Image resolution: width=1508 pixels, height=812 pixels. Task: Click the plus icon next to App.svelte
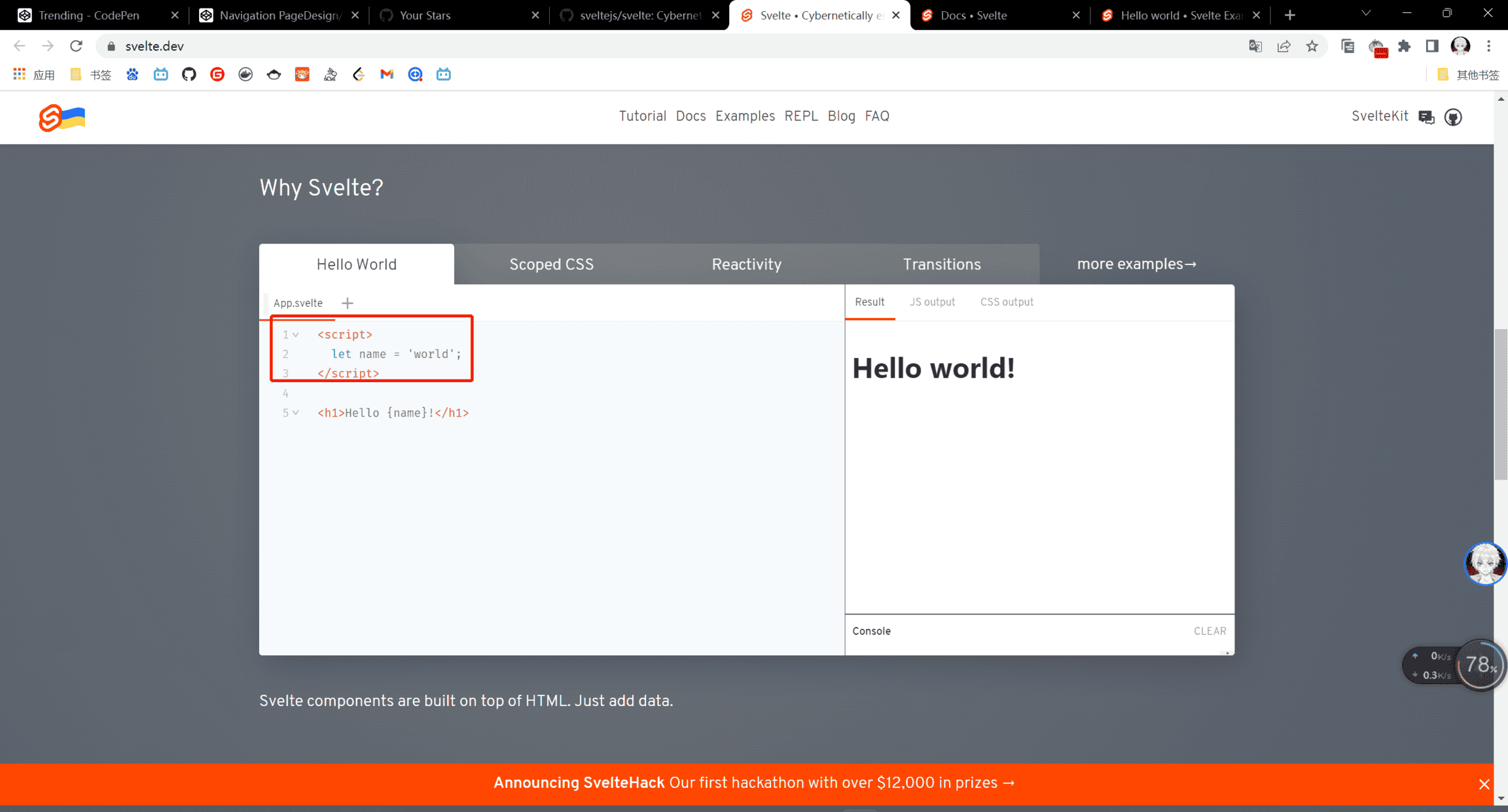[348, 303]
